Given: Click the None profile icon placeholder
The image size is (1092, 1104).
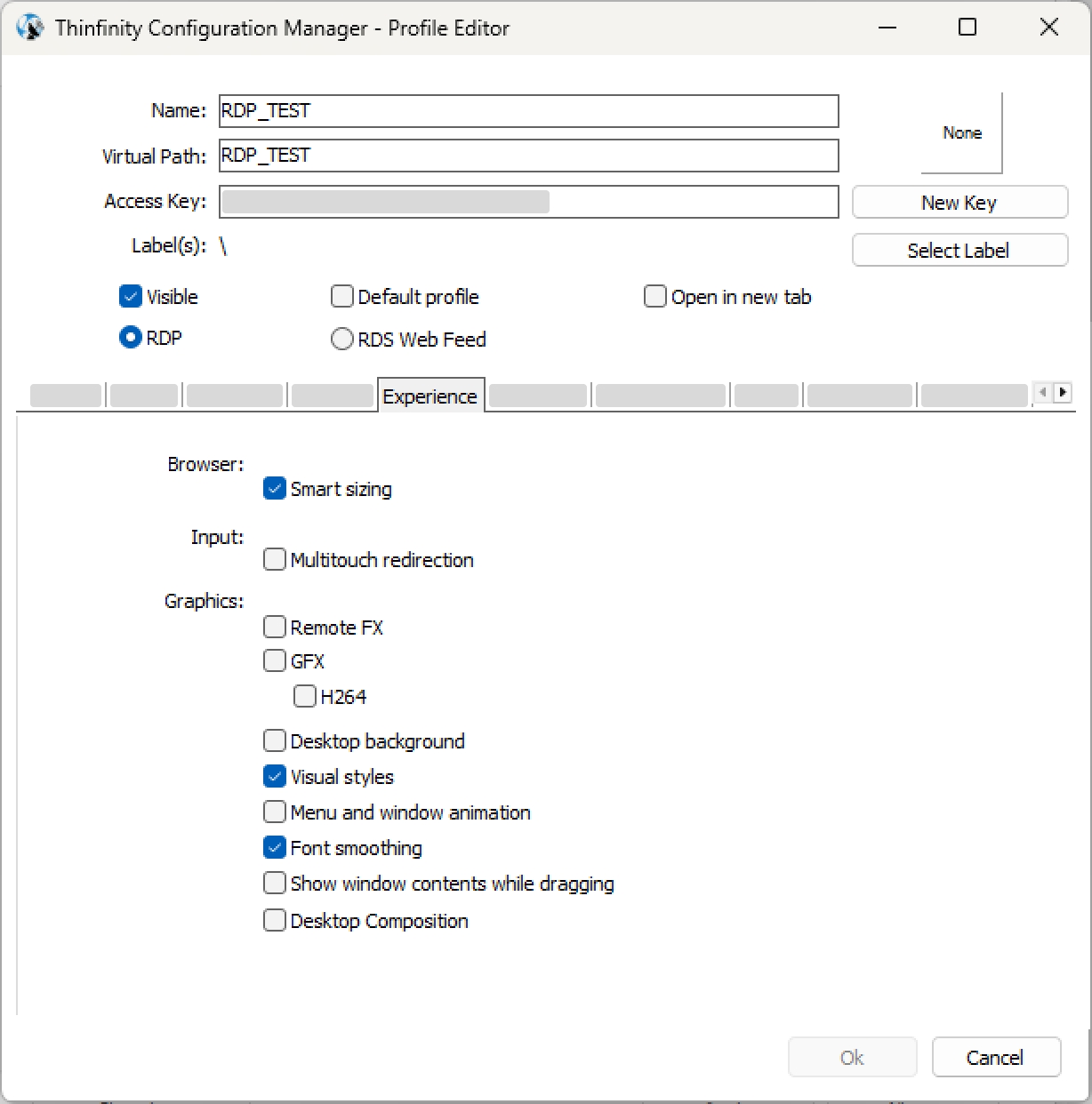Looking at the screenshot, I should tap(961, 133).
